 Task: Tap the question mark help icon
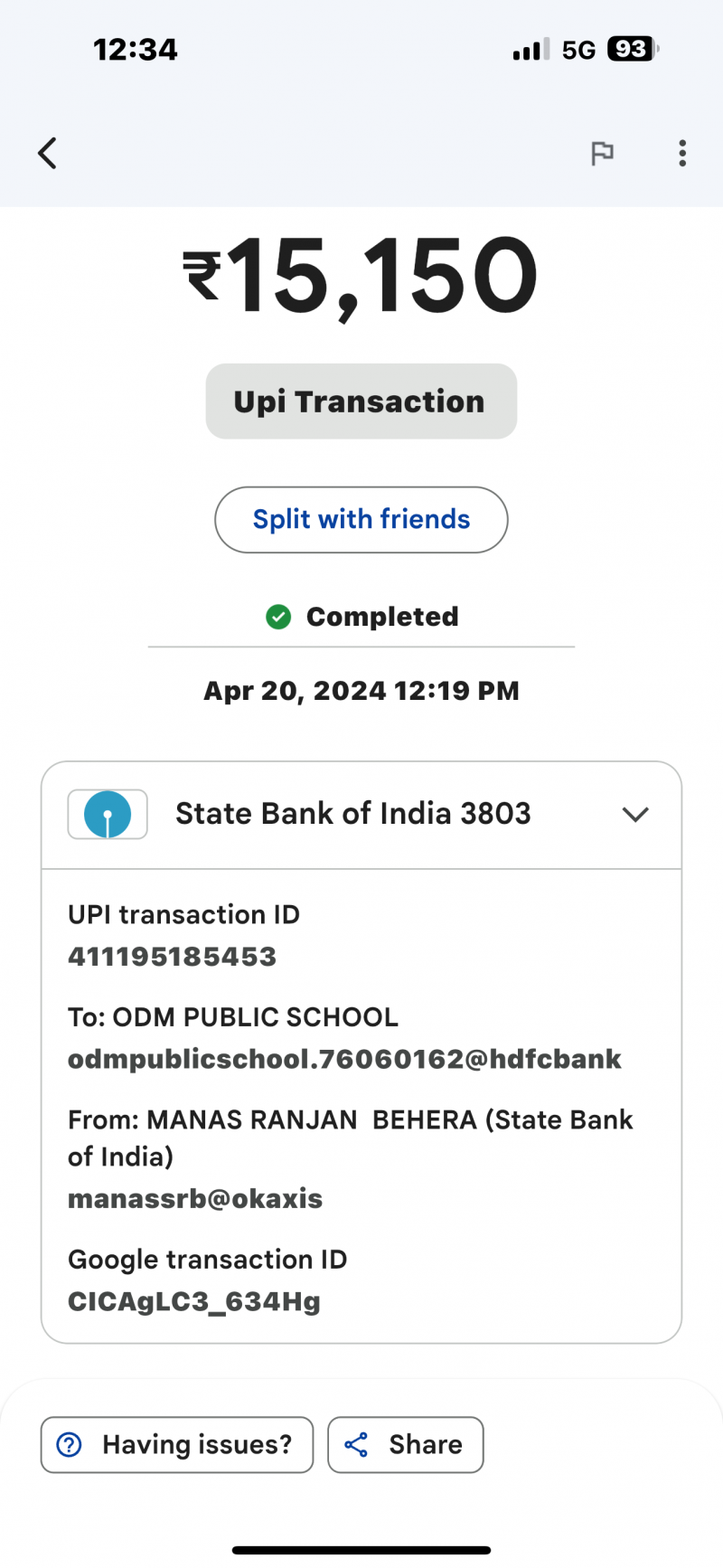tap(70, 1444)
